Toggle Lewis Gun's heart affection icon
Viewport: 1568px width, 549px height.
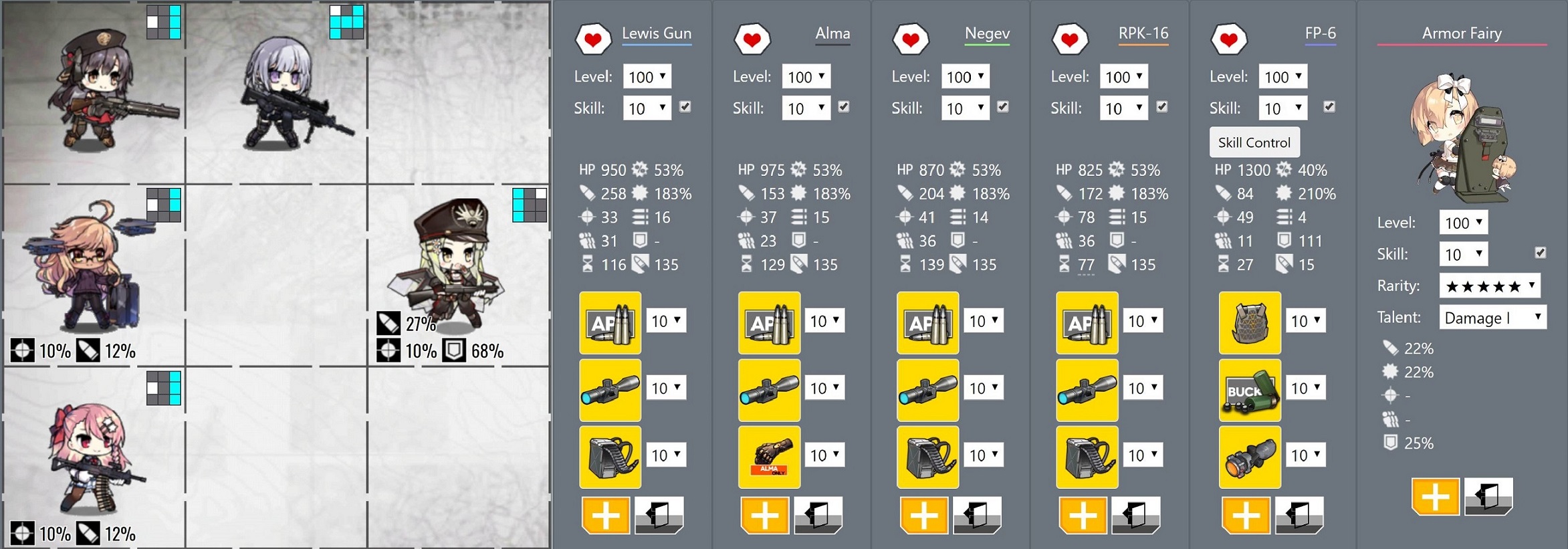coord(593,39)
